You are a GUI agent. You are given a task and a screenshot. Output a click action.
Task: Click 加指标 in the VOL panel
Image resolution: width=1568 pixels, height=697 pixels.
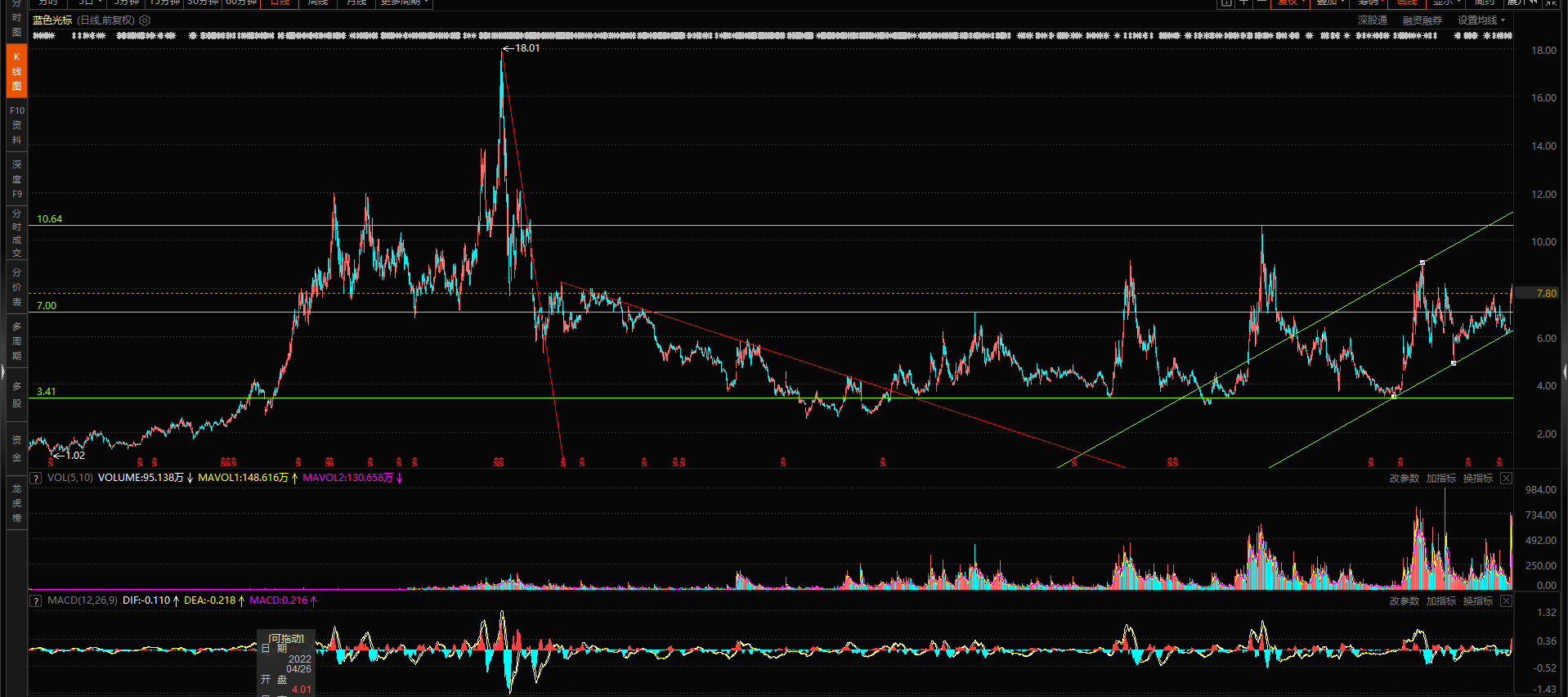point(1440,479)
